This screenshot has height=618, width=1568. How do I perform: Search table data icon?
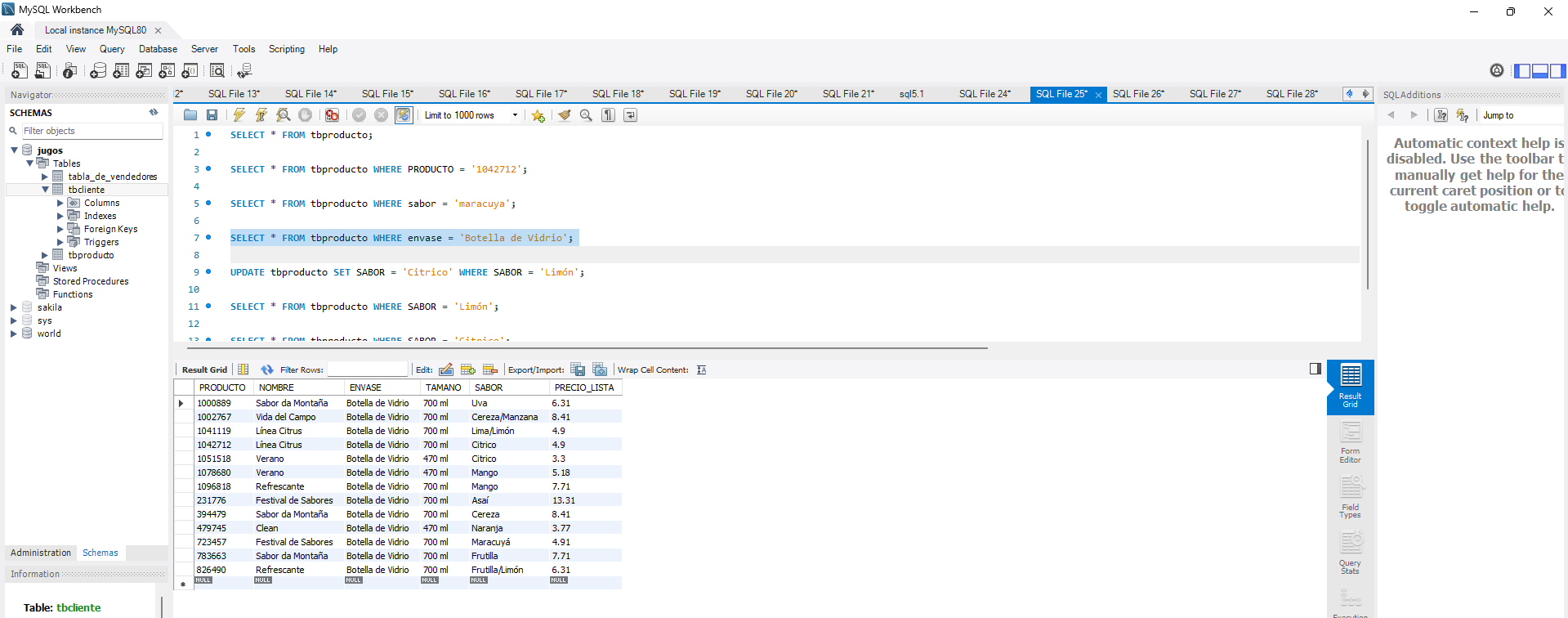pyautogui.click(x=217, y=71)
